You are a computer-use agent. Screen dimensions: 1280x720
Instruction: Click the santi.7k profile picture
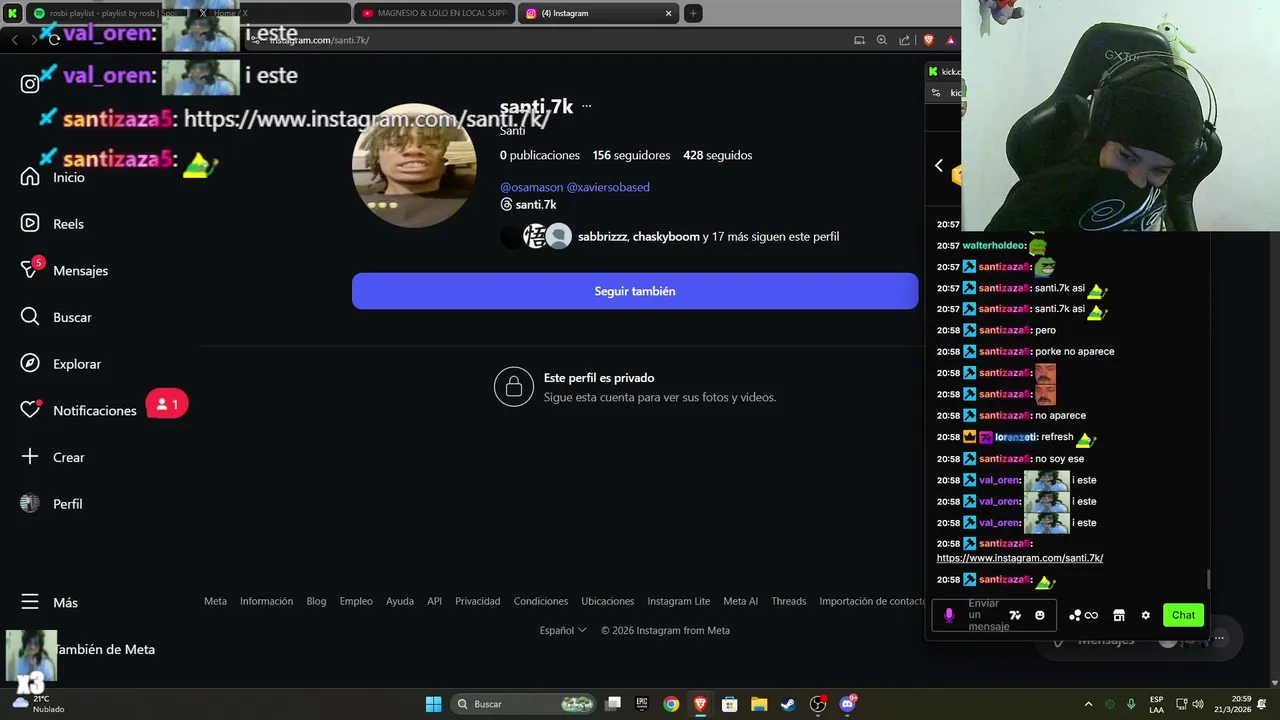(x=414, y=166)
